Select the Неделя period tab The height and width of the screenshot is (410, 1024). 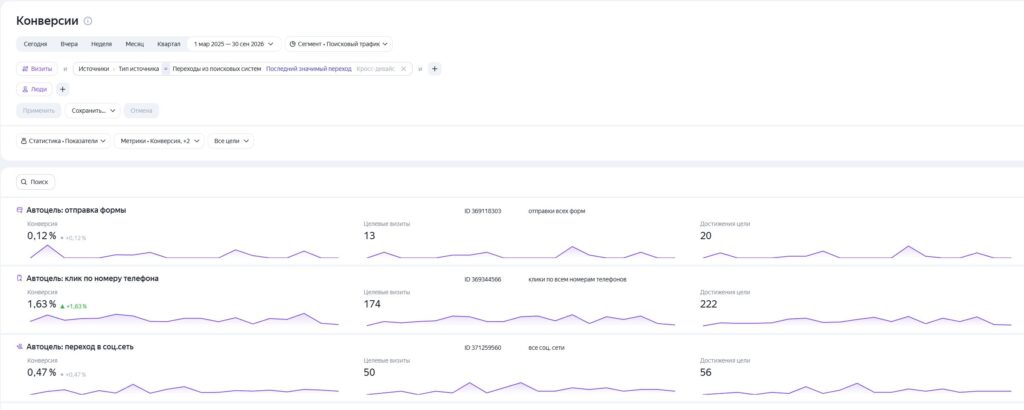pos(101,44)
